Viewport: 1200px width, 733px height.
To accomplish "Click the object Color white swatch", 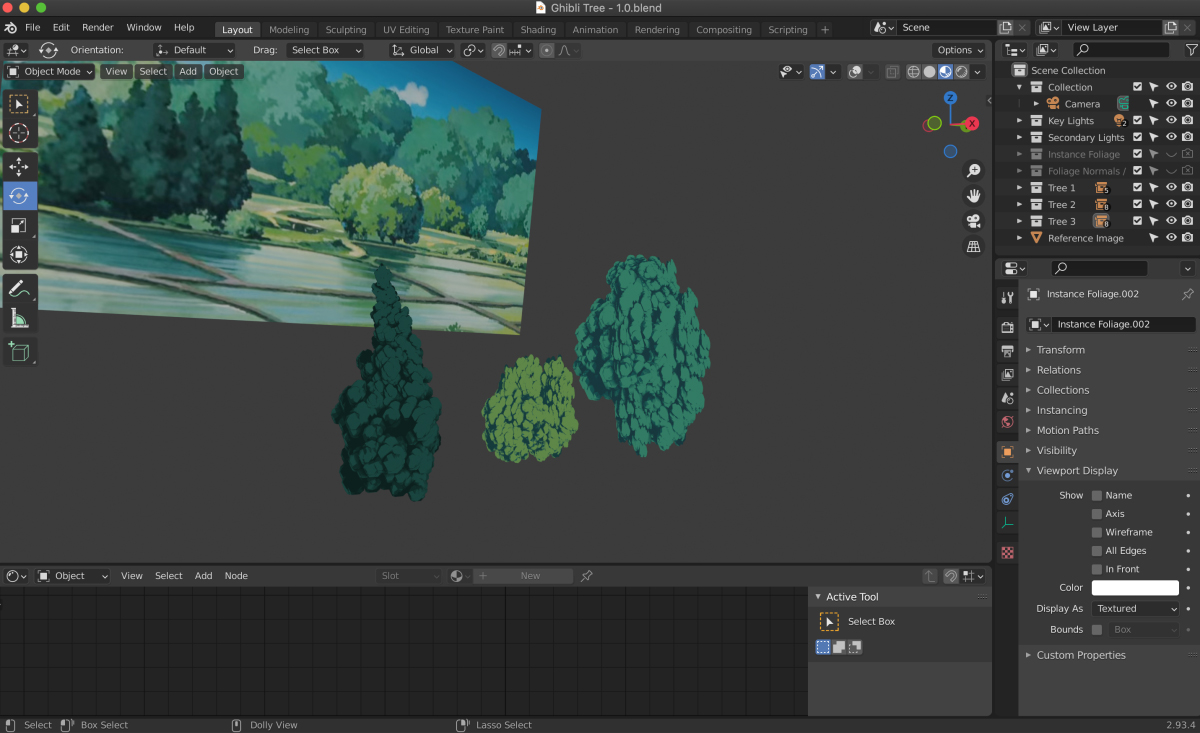I will pyautogui.click(x=1135, y=588).
